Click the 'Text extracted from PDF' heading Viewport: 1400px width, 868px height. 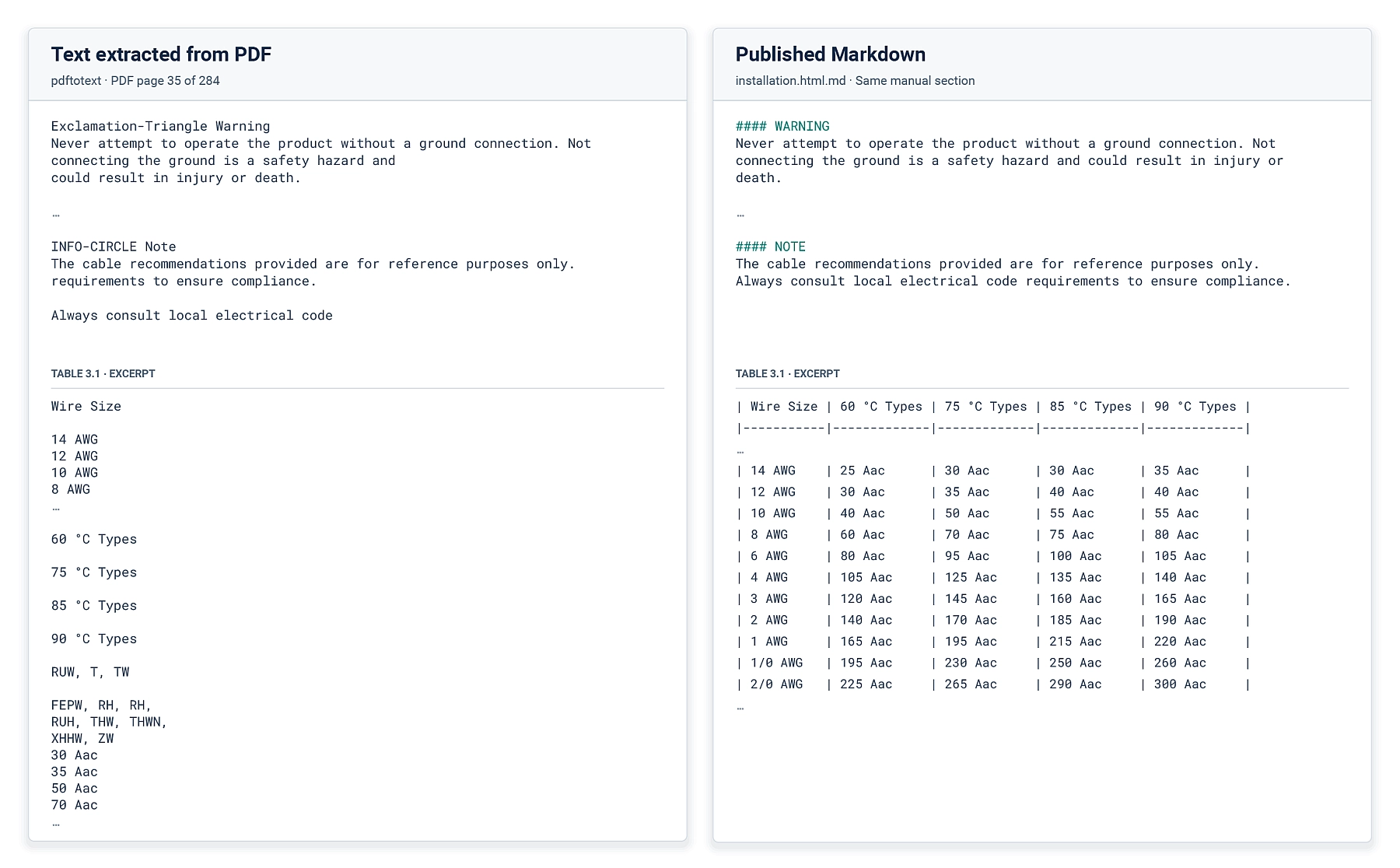coord(161,54)
